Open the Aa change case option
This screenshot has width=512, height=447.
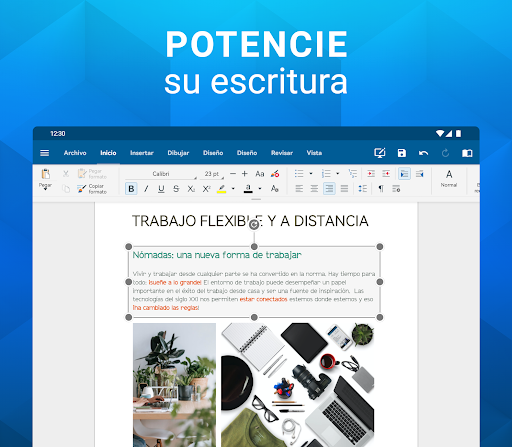pos(260,174)
